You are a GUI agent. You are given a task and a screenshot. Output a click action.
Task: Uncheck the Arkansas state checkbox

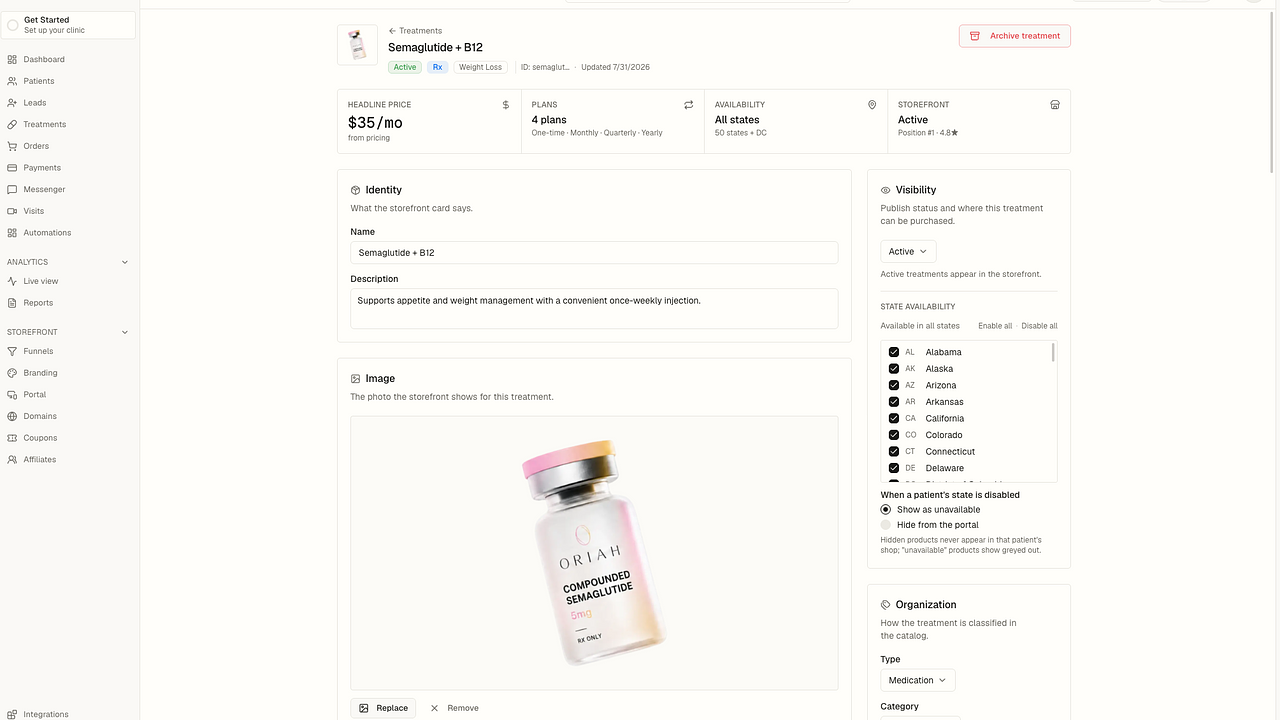tap(894, 402)
